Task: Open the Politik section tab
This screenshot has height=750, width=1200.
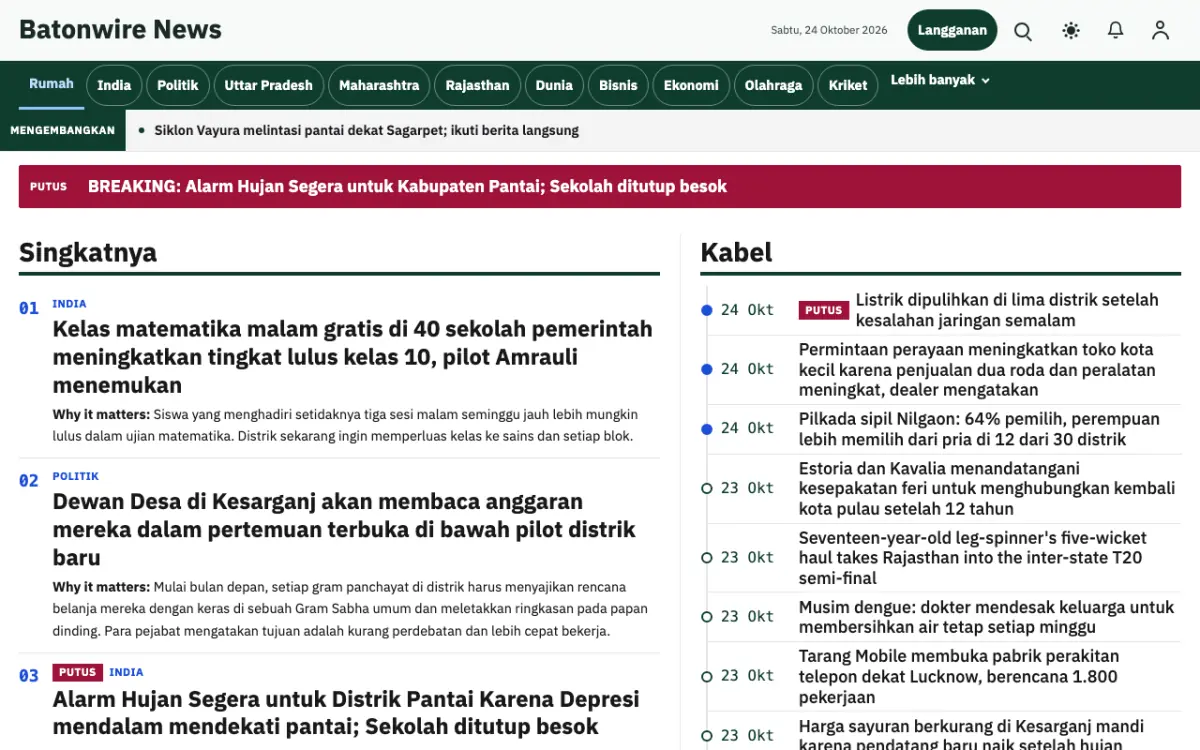Action: 178,85
